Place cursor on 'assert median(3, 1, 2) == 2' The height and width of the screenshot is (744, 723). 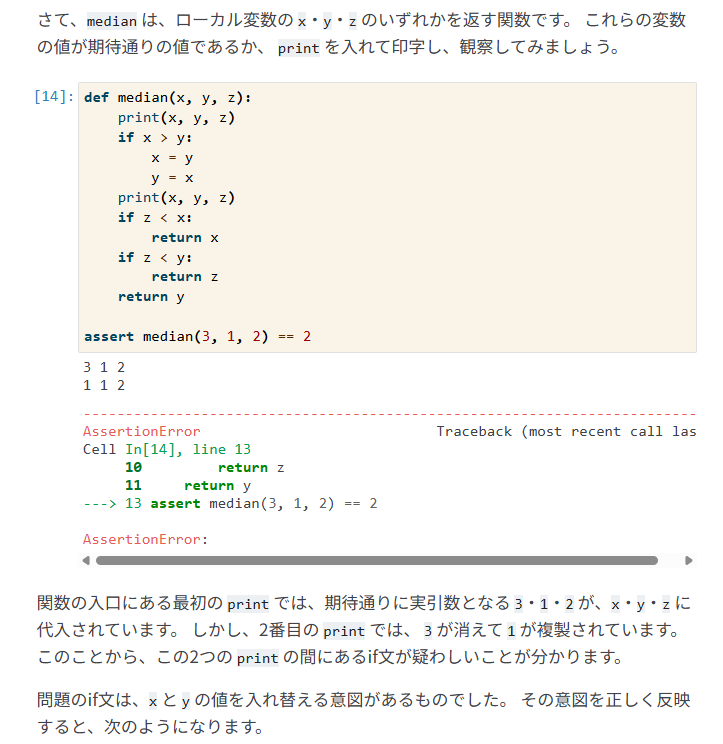click(x=197, y=336)
